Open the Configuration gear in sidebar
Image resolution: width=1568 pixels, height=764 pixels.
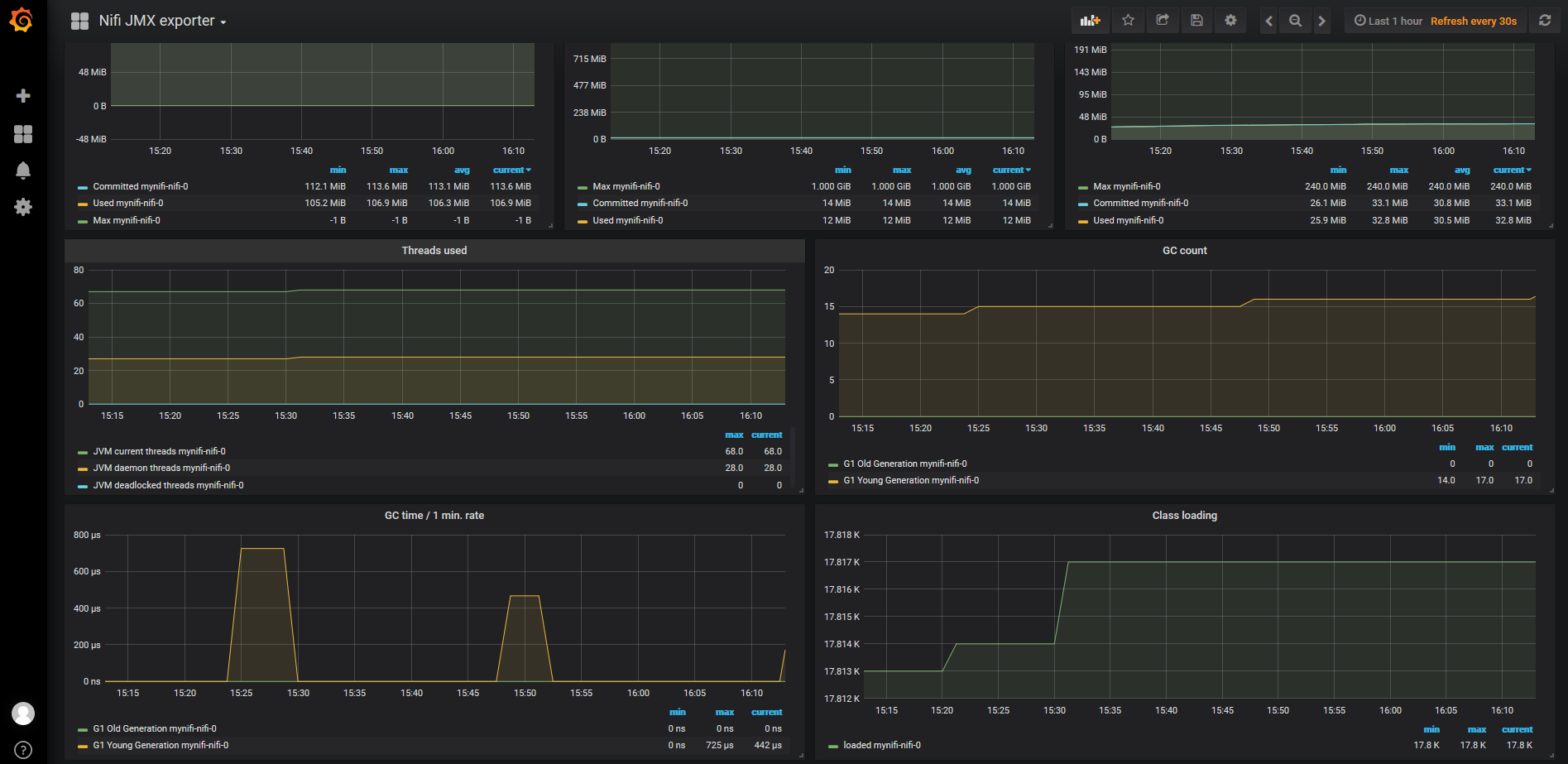(23, 207)
